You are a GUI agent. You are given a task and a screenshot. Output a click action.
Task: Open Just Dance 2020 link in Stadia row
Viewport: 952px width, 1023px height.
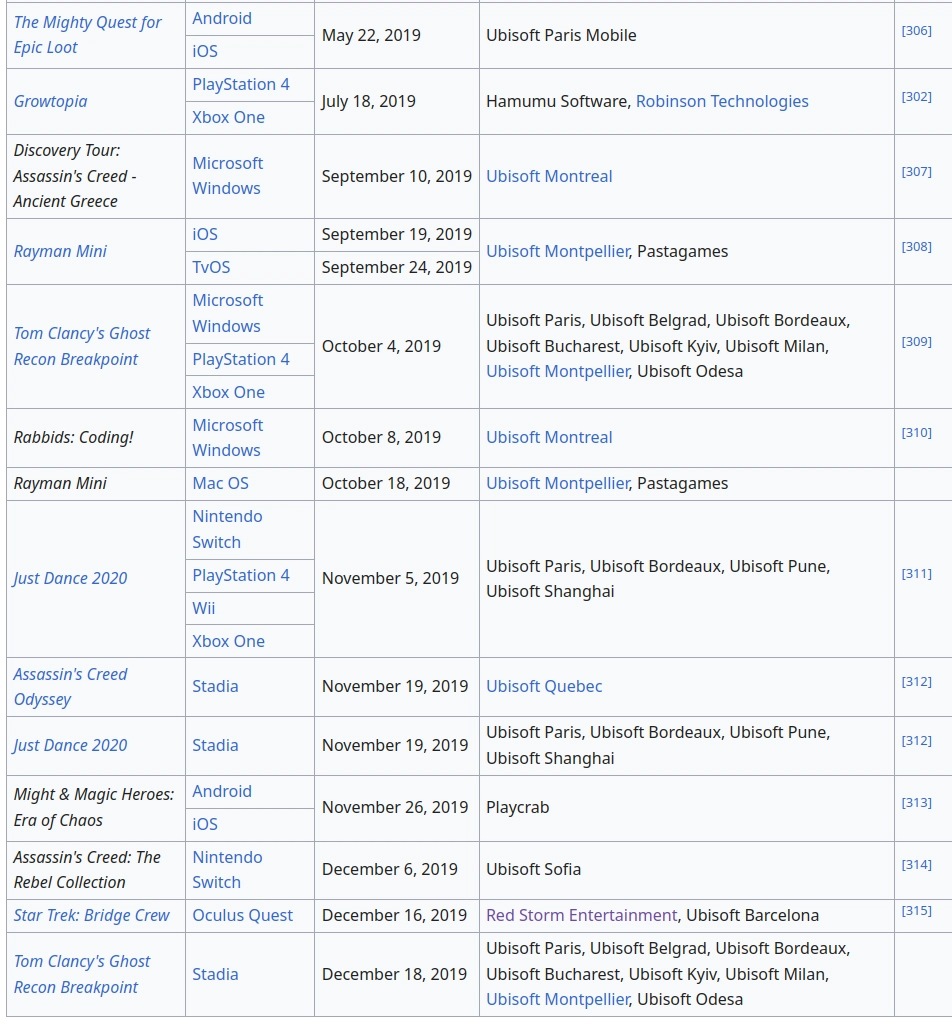pos(70,745)
